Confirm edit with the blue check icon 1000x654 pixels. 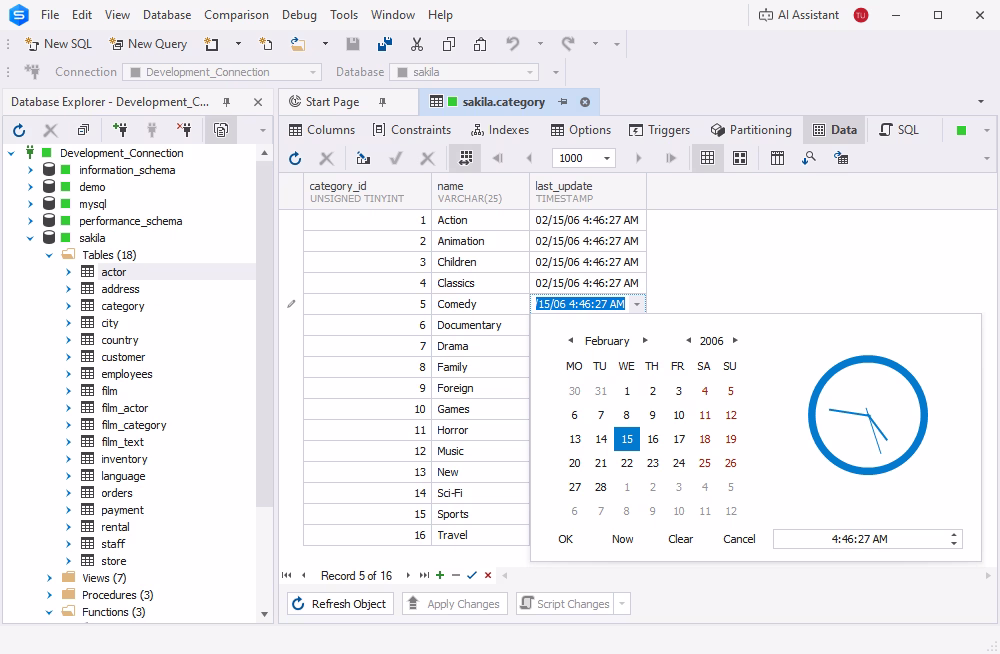(472, 576)
